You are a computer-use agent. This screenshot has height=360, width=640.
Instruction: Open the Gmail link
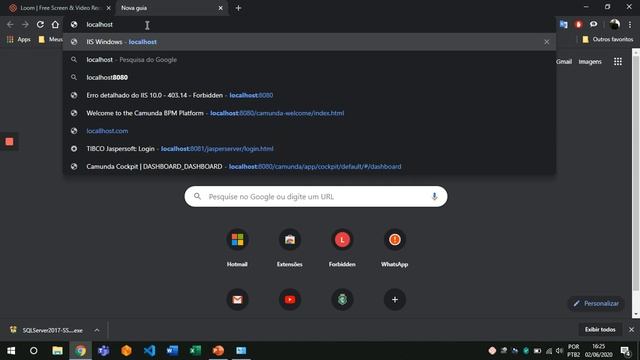(x=564, y=62)
